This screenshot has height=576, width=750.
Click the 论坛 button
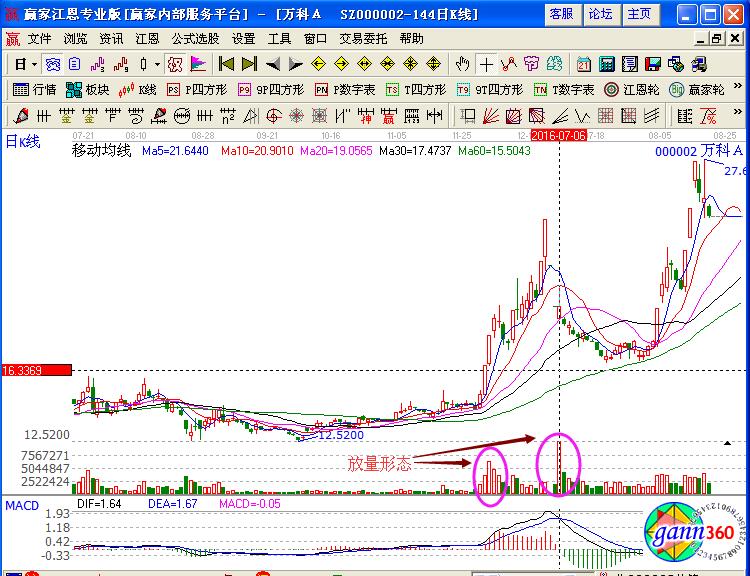click(600, 14)
